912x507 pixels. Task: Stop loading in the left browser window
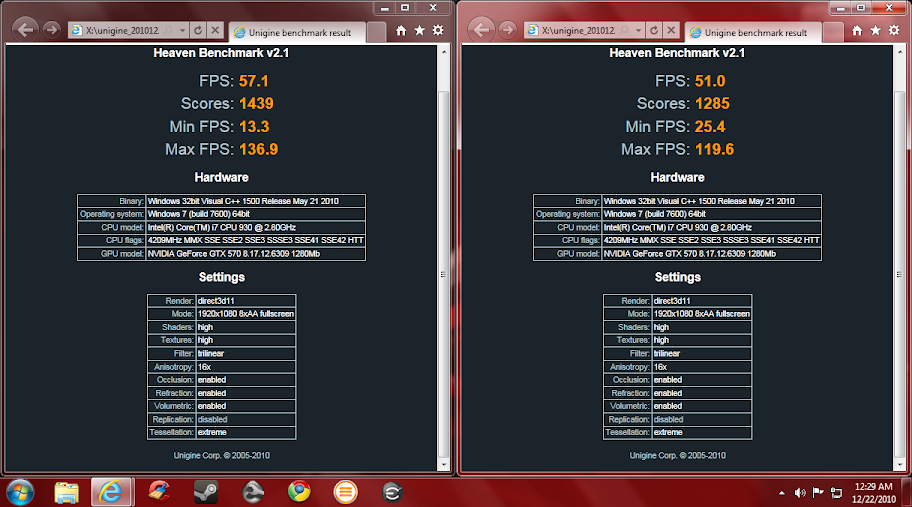[x=215, y=30]
